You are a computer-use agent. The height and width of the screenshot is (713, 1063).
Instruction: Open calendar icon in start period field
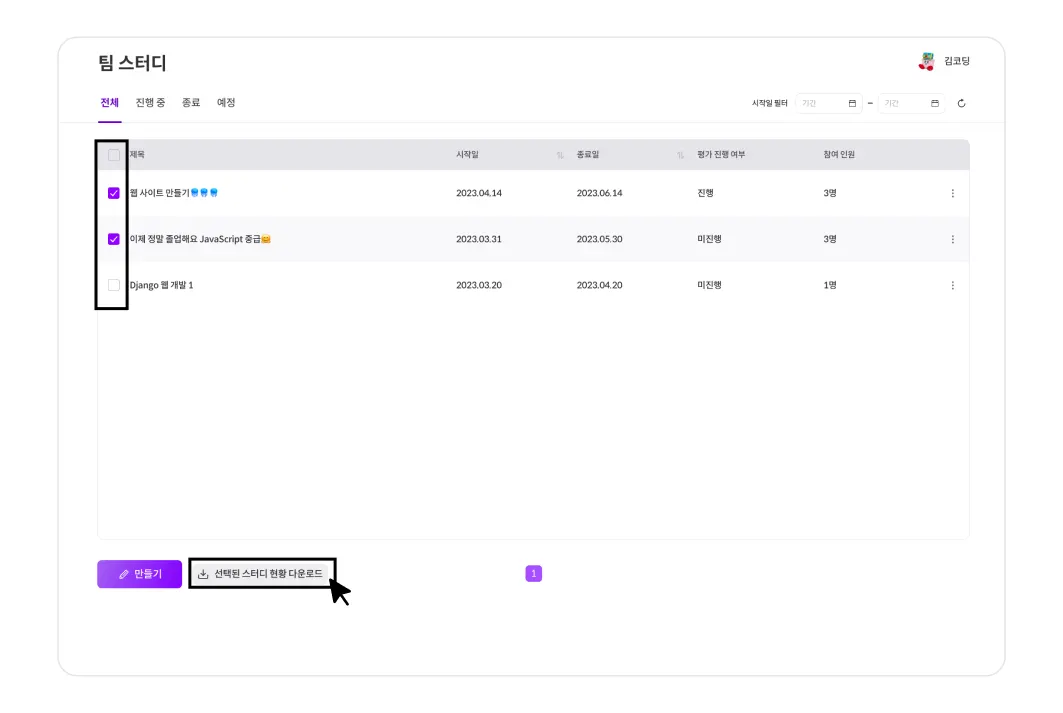pos(852,103)
